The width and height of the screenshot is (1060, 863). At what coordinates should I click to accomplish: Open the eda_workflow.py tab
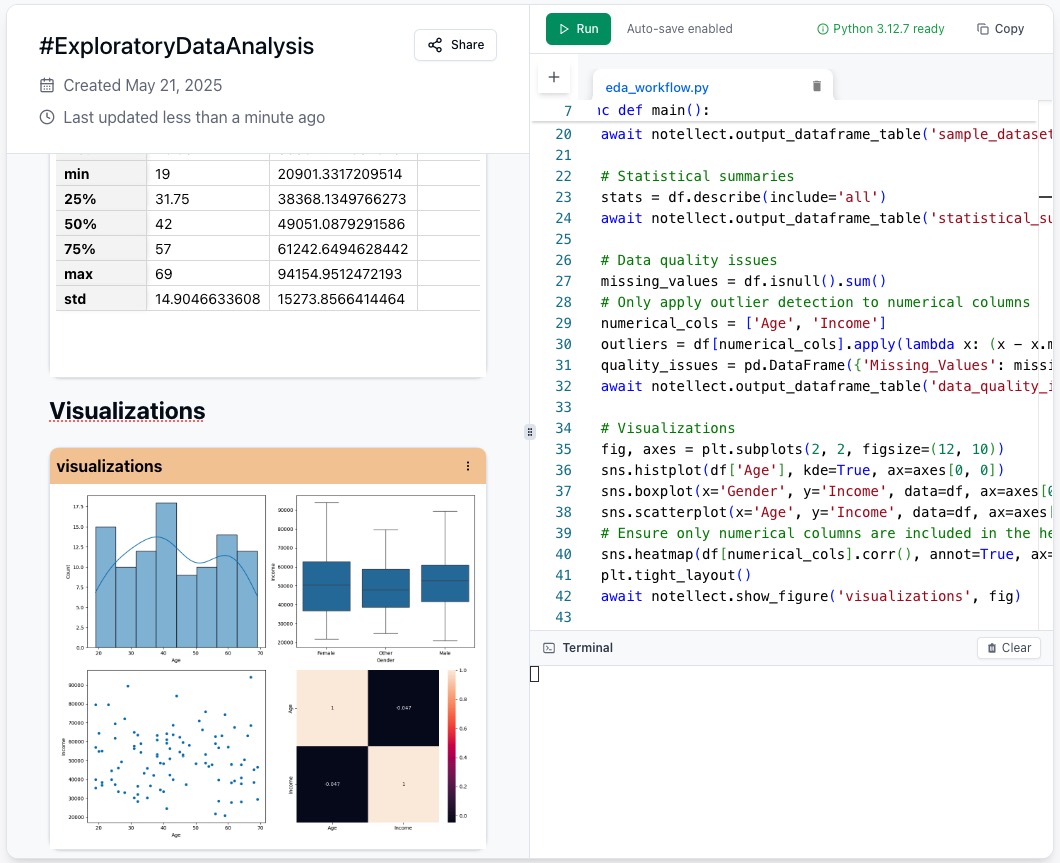(656, 87)
